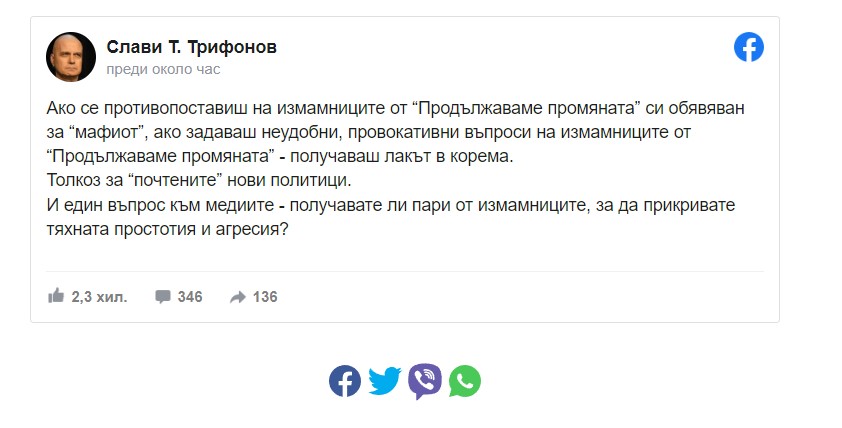The width and height of the screenshot is (842, 428).
Task: Click the like count "2,3 хил."
Action: [99, 297]
